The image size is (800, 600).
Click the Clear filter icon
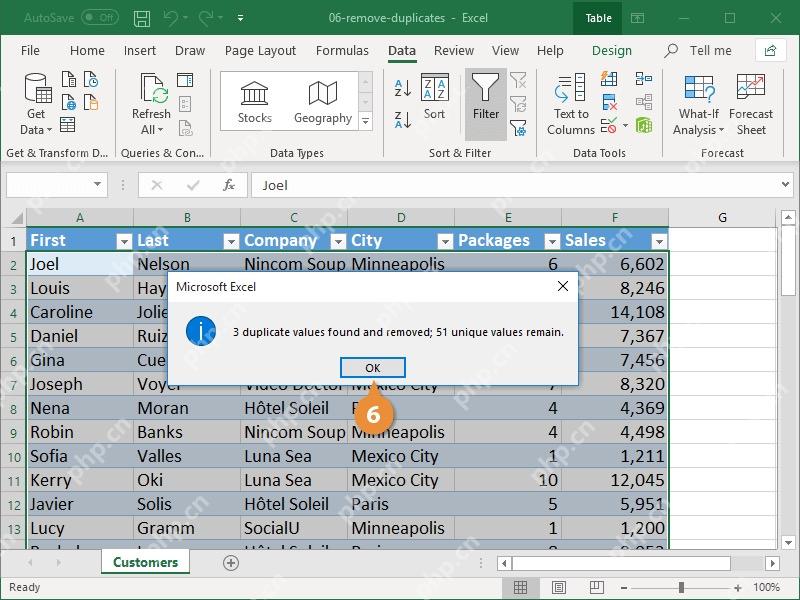click(518, 80)
